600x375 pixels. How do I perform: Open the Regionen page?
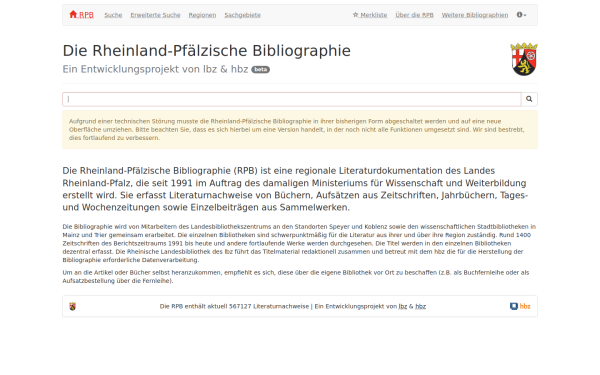pos(202,15)
